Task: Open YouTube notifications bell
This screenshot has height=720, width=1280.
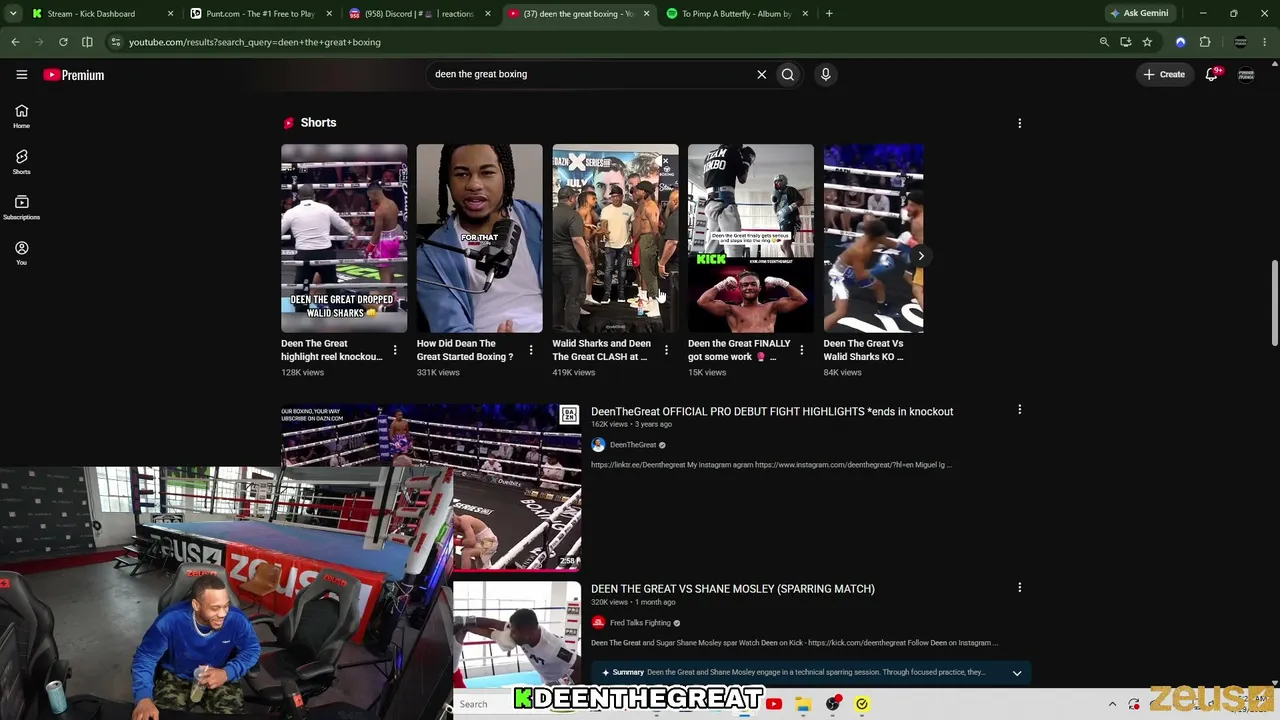Action: [x=1212, y=74]
